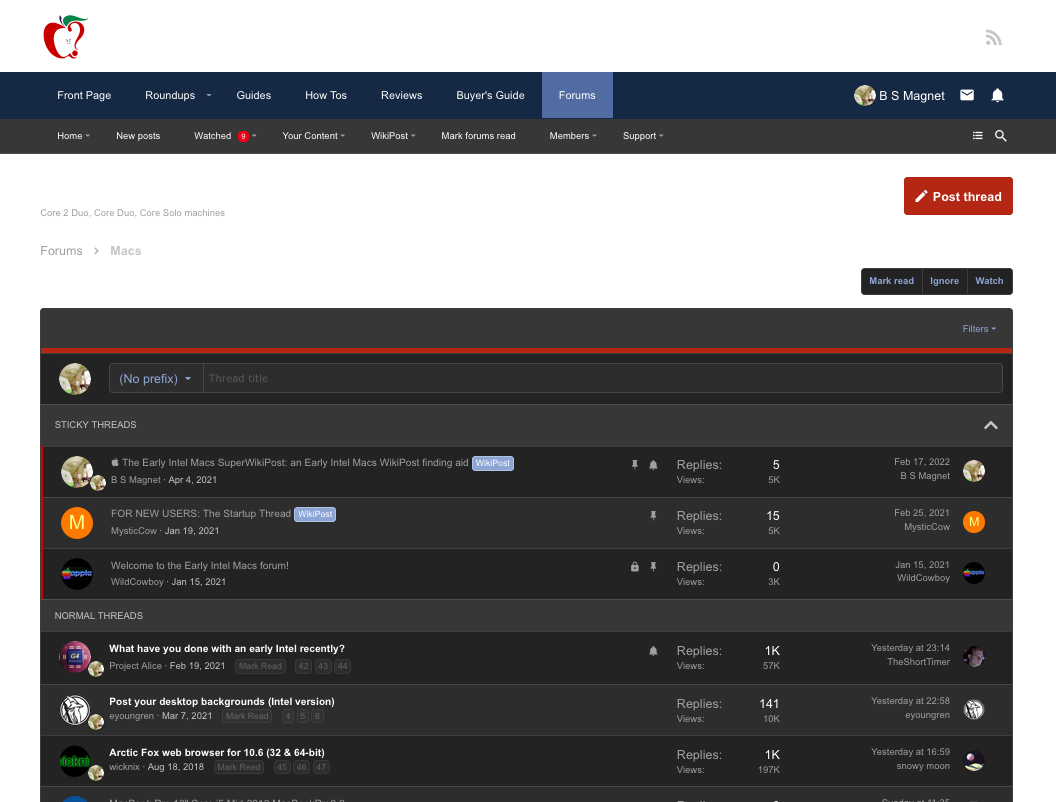
Task: Open Arctic Fox web browser thread
Action: [x=217, y=752]
